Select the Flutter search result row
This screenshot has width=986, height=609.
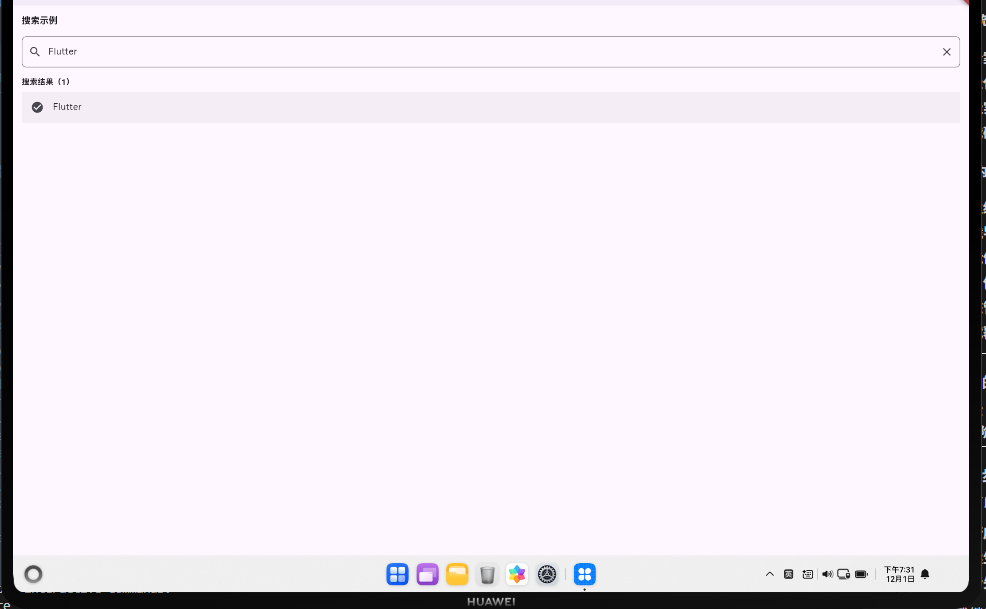pyautogui.click(x=490, y=107)
